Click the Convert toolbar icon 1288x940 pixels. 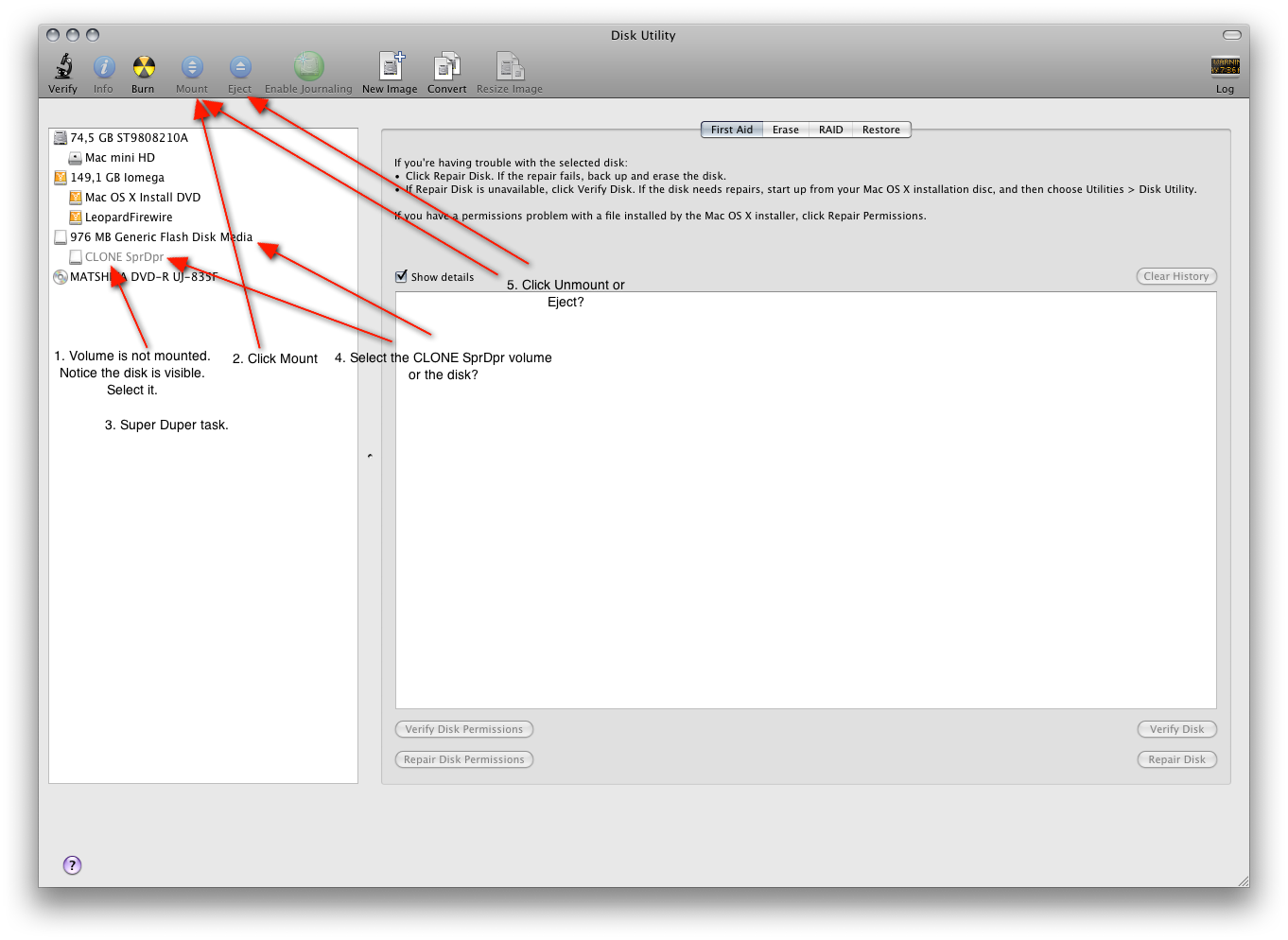446,66
